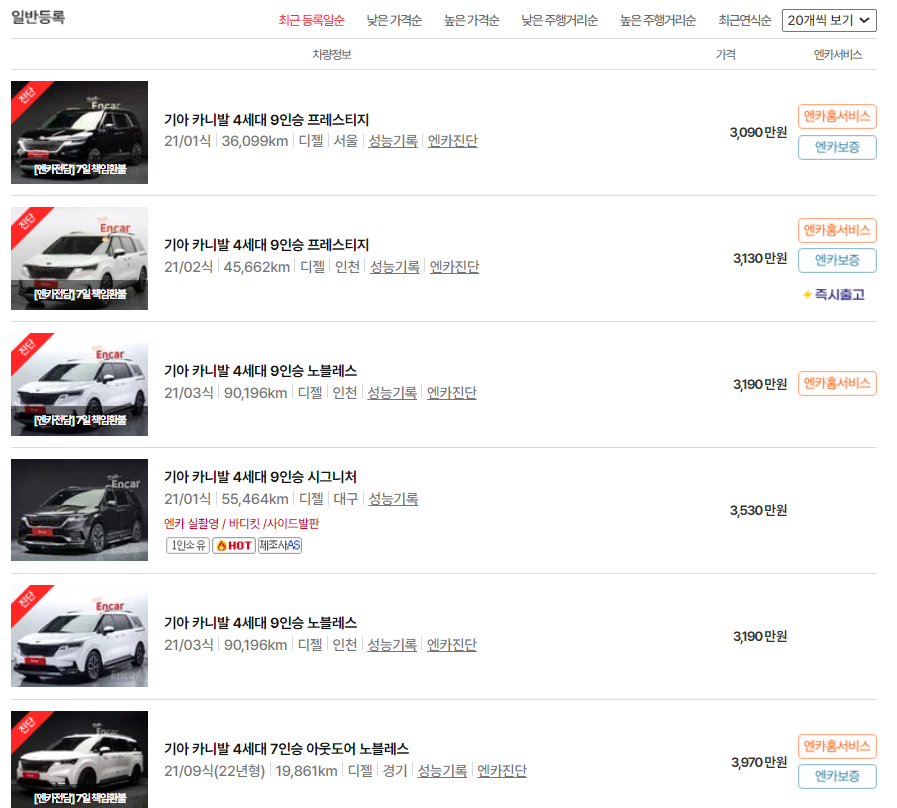Screen dimensions: 897x808
Task: Sort by 최근 등록일순
Action: (x=311, y=21)
